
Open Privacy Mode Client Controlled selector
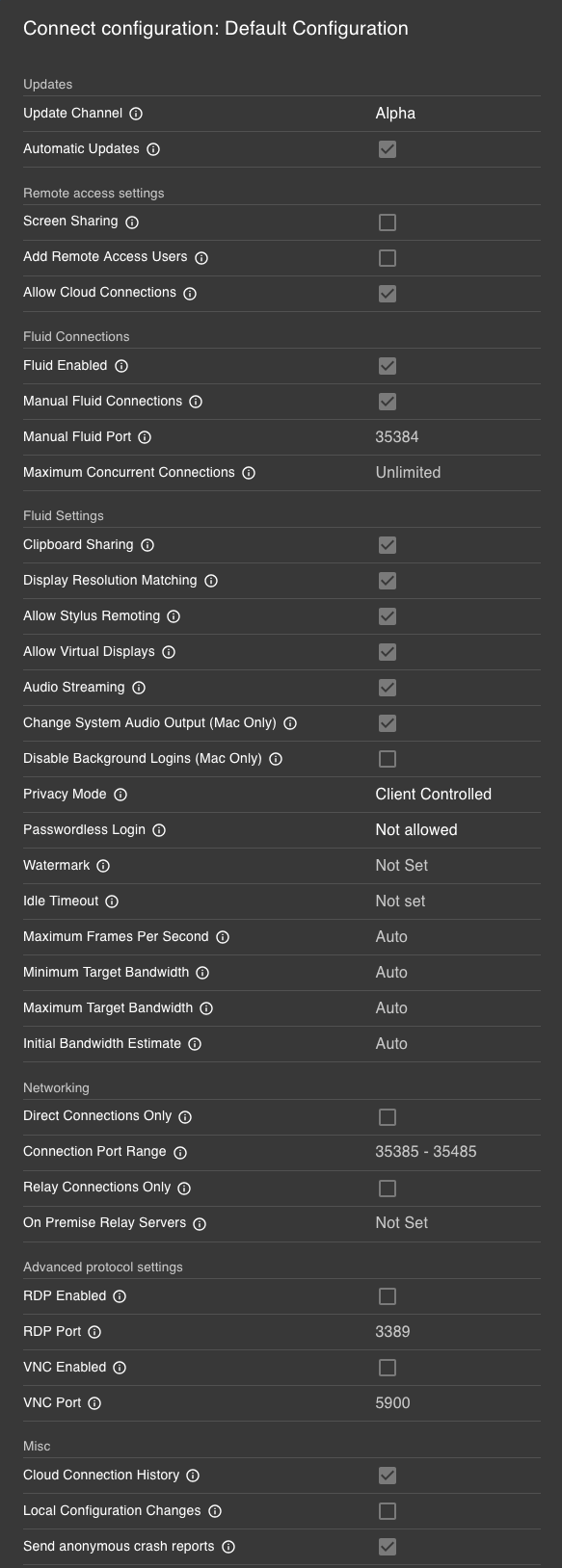[x=433, y=795]
